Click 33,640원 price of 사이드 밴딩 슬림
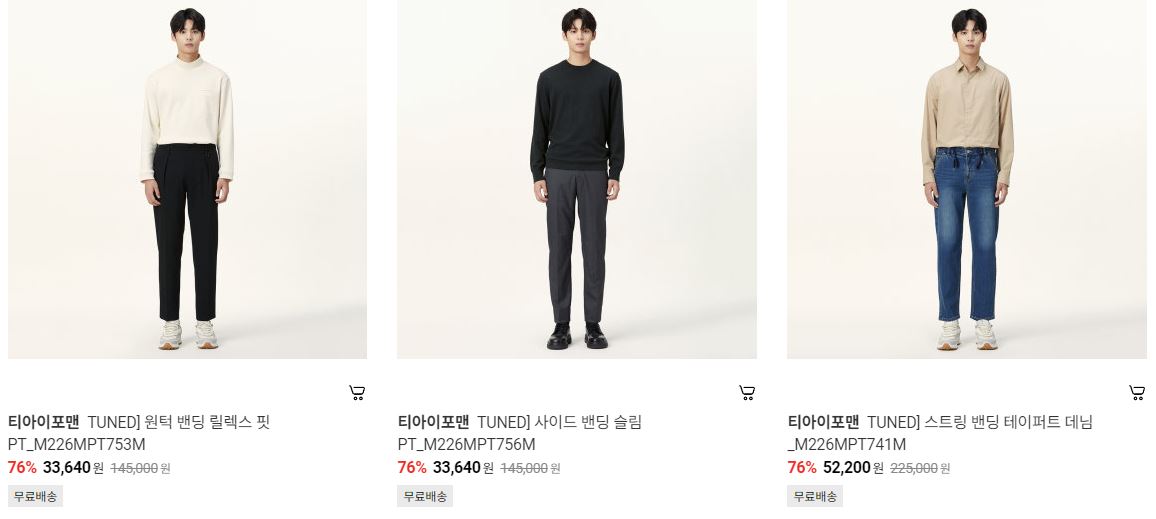 click(463, 468)
